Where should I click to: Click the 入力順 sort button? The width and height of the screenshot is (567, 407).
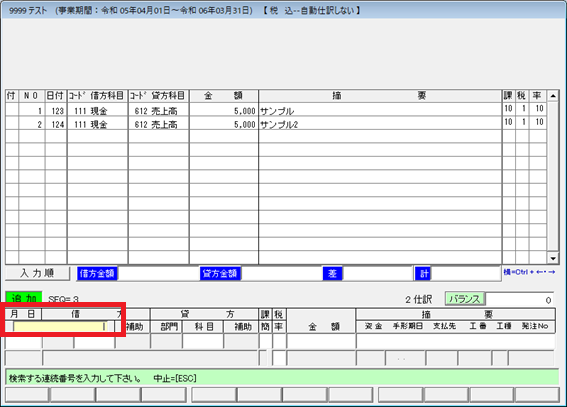[x=38, y=273]
